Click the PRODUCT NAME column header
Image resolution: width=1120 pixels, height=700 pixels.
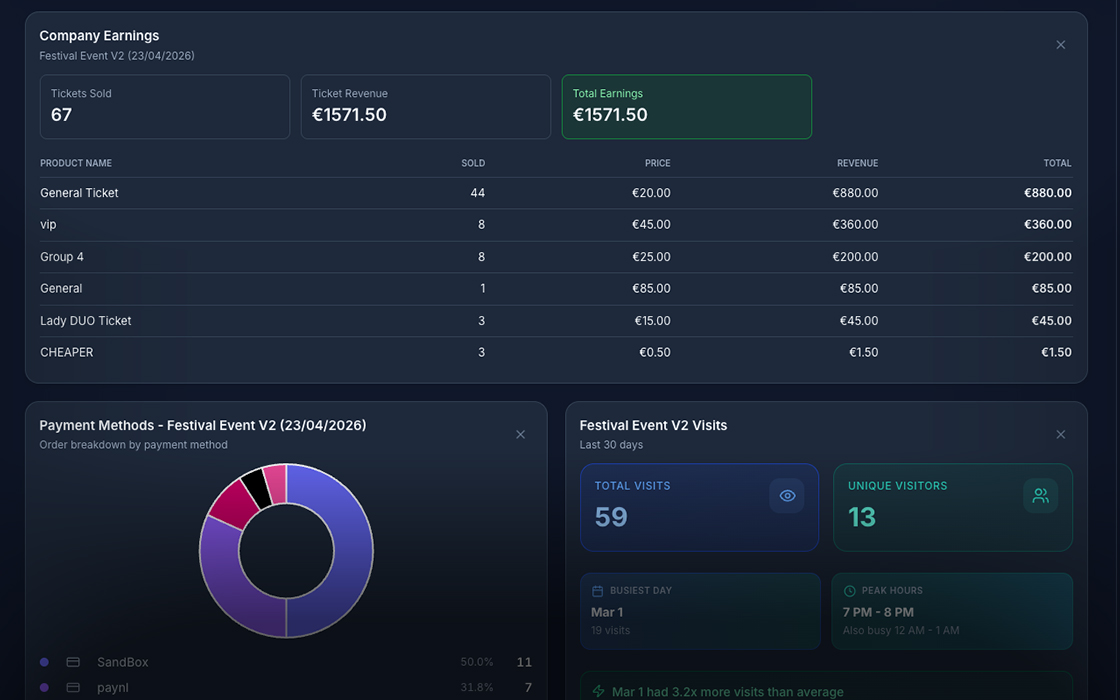[x=75, y=163]
